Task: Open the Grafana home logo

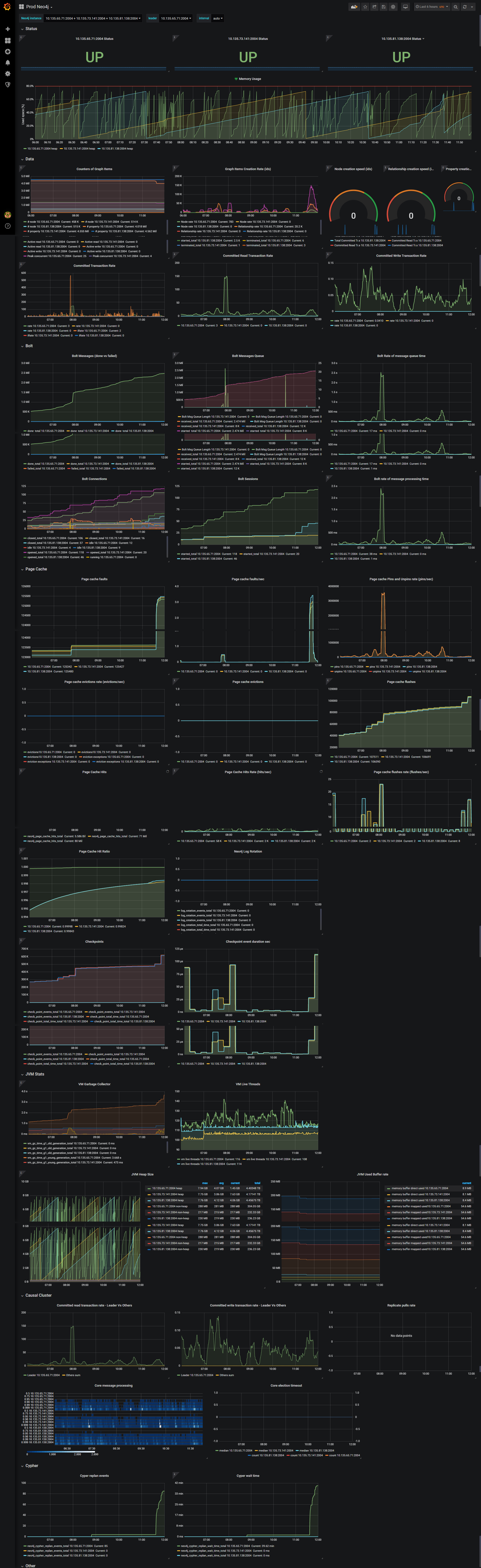Action: pos(7,7)
